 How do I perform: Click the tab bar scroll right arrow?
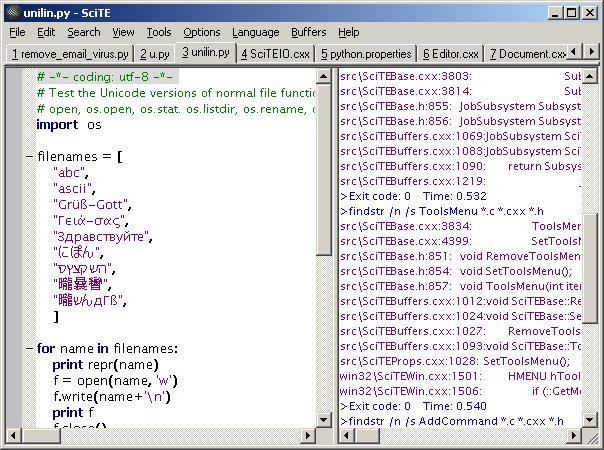coord(591,51)
